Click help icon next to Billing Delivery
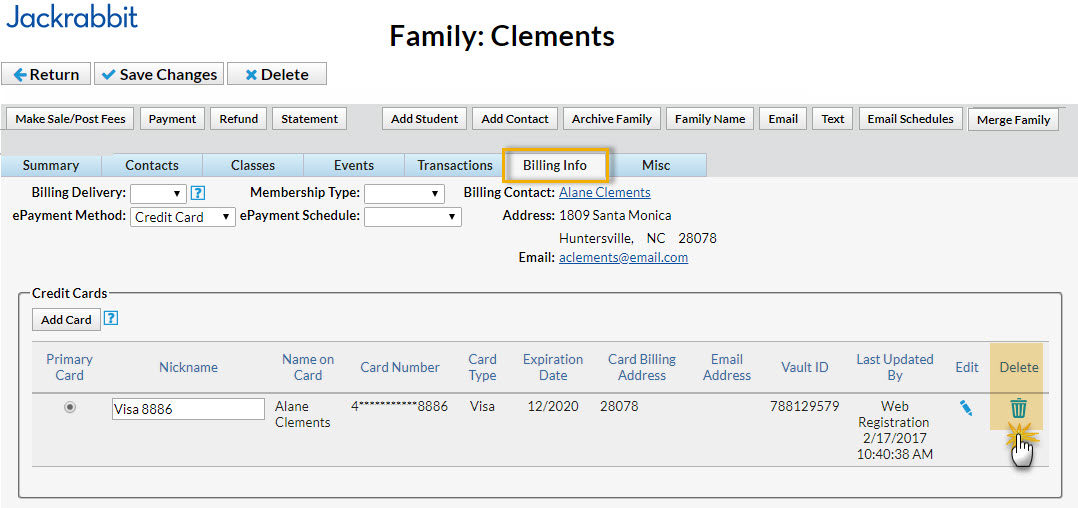The width and height of the screenshot is (1078, 508). (198, 193)
